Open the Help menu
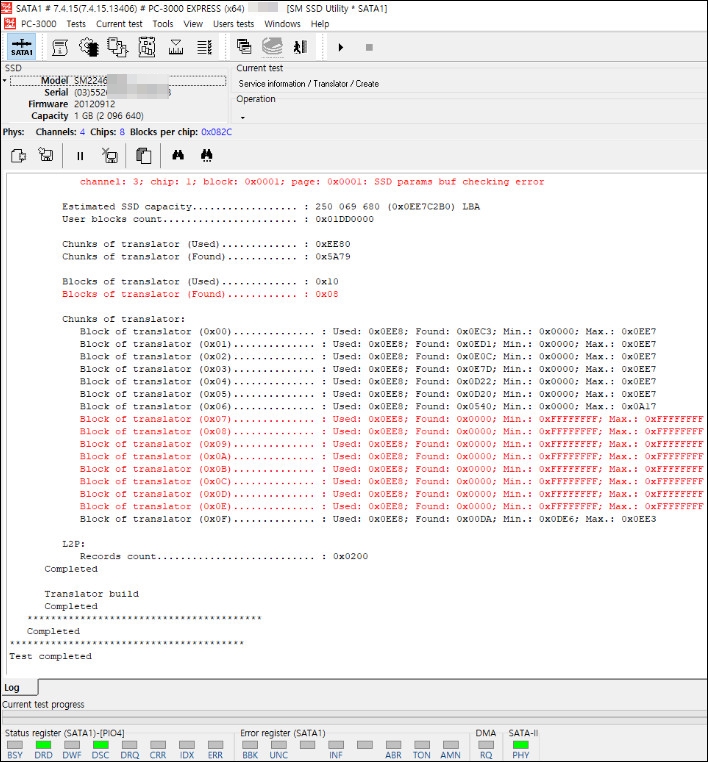 pyautogui.click(x=320, y=24)
